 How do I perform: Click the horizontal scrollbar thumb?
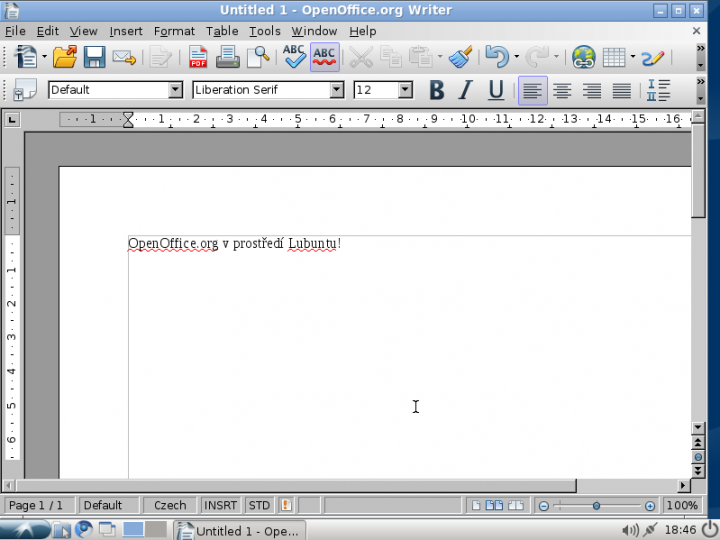pos(296,485)
